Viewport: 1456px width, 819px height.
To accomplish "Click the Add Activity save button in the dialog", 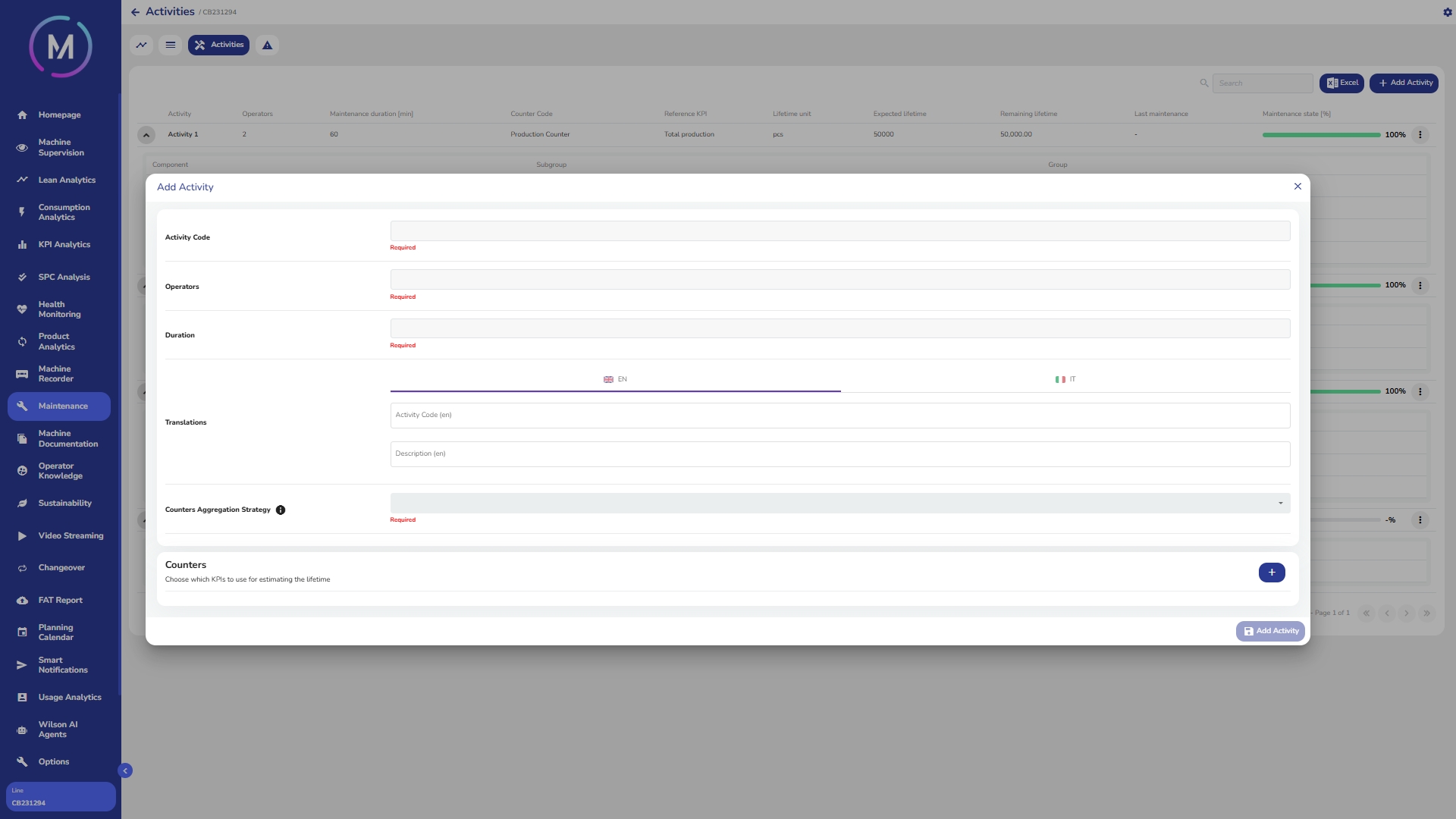I will pyautogui.click(x=1270, y=631).
